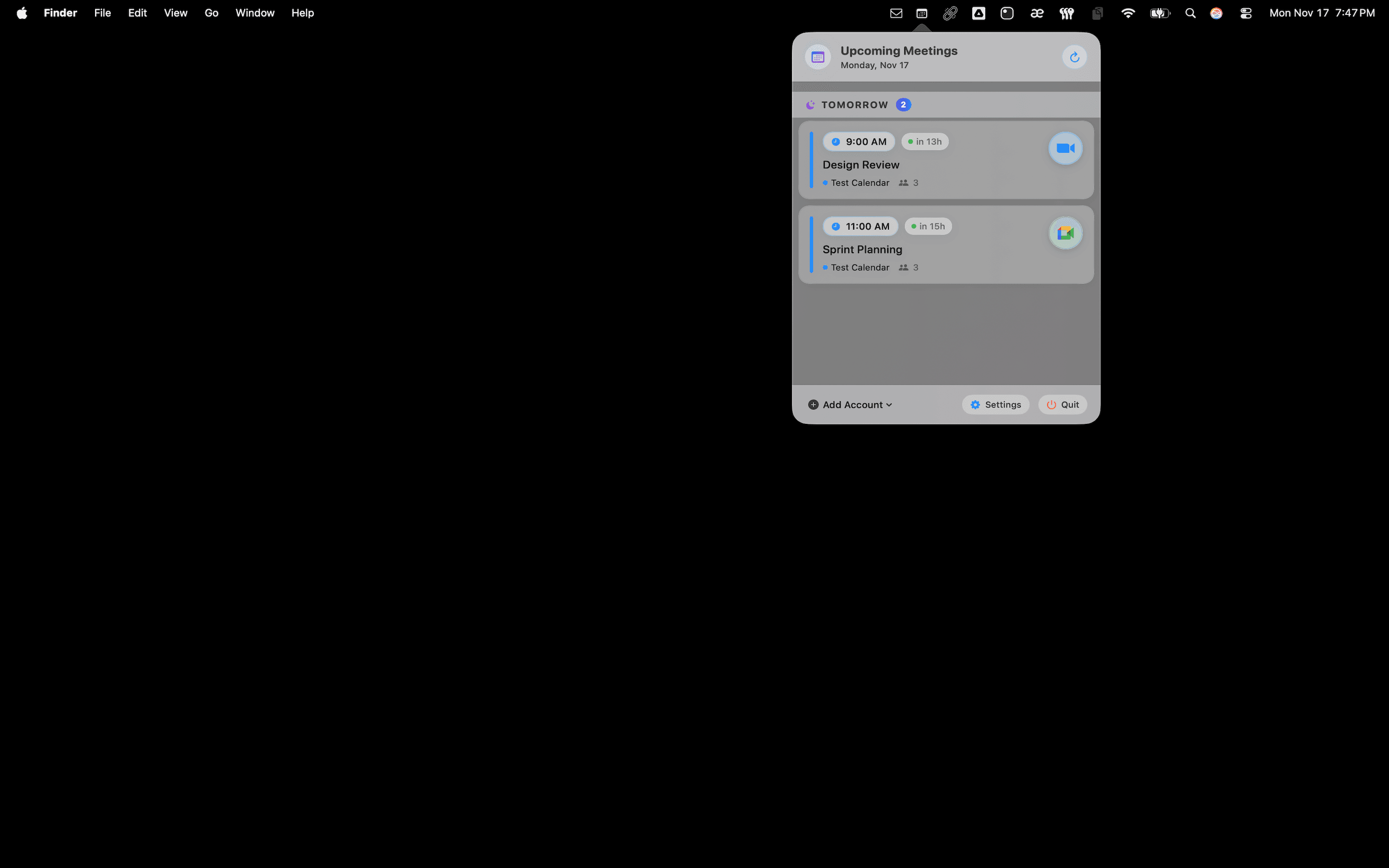The width and height of the screenshot is (1389, 868).
Task: Open the Go menu
Action: pos(211,13)
